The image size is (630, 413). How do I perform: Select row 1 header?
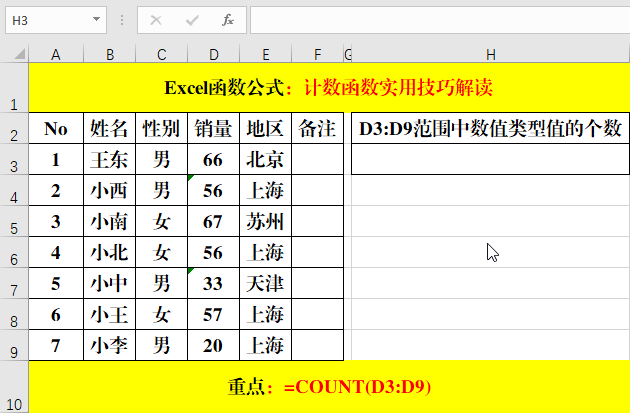[14, 88]
